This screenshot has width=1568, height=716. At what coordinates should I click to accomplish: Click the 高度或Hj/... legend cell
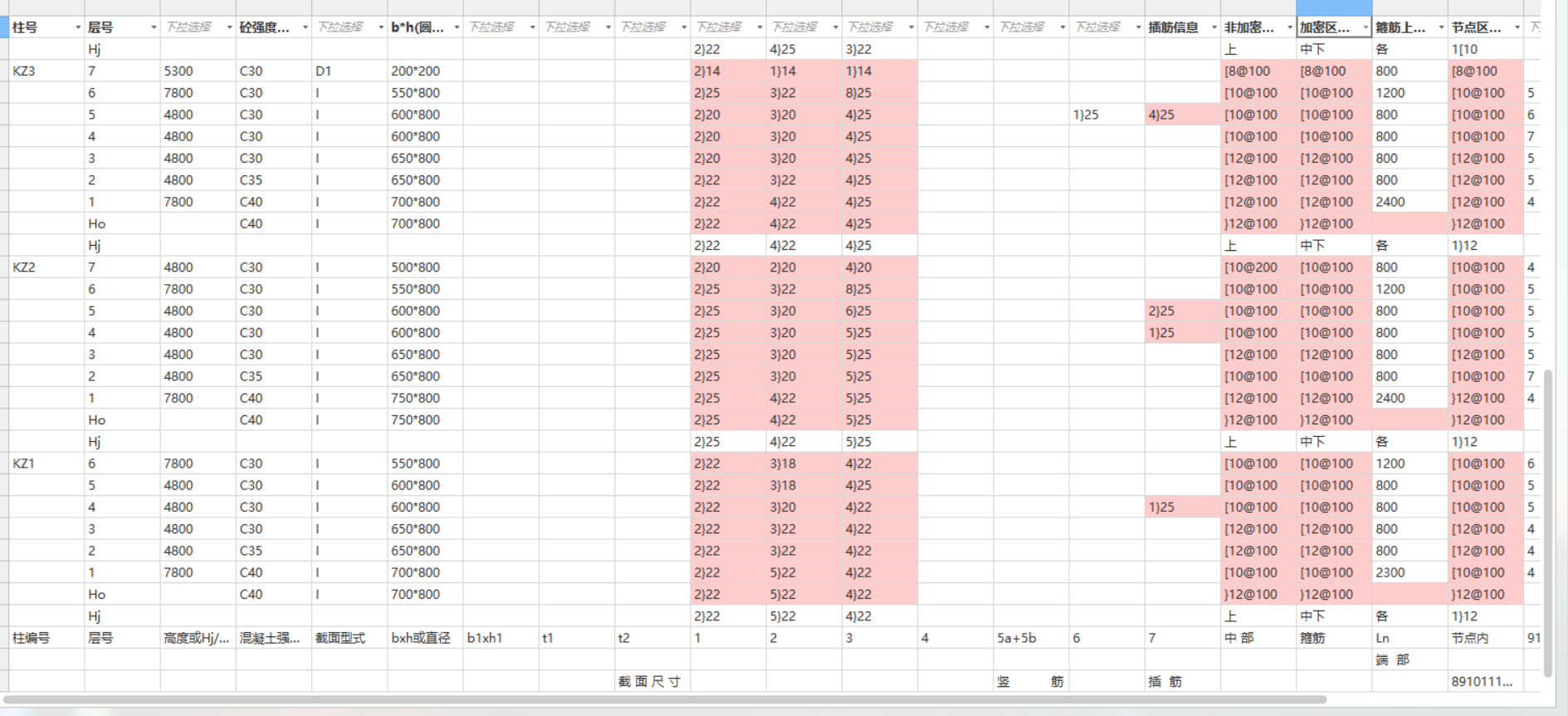point(198,638)
